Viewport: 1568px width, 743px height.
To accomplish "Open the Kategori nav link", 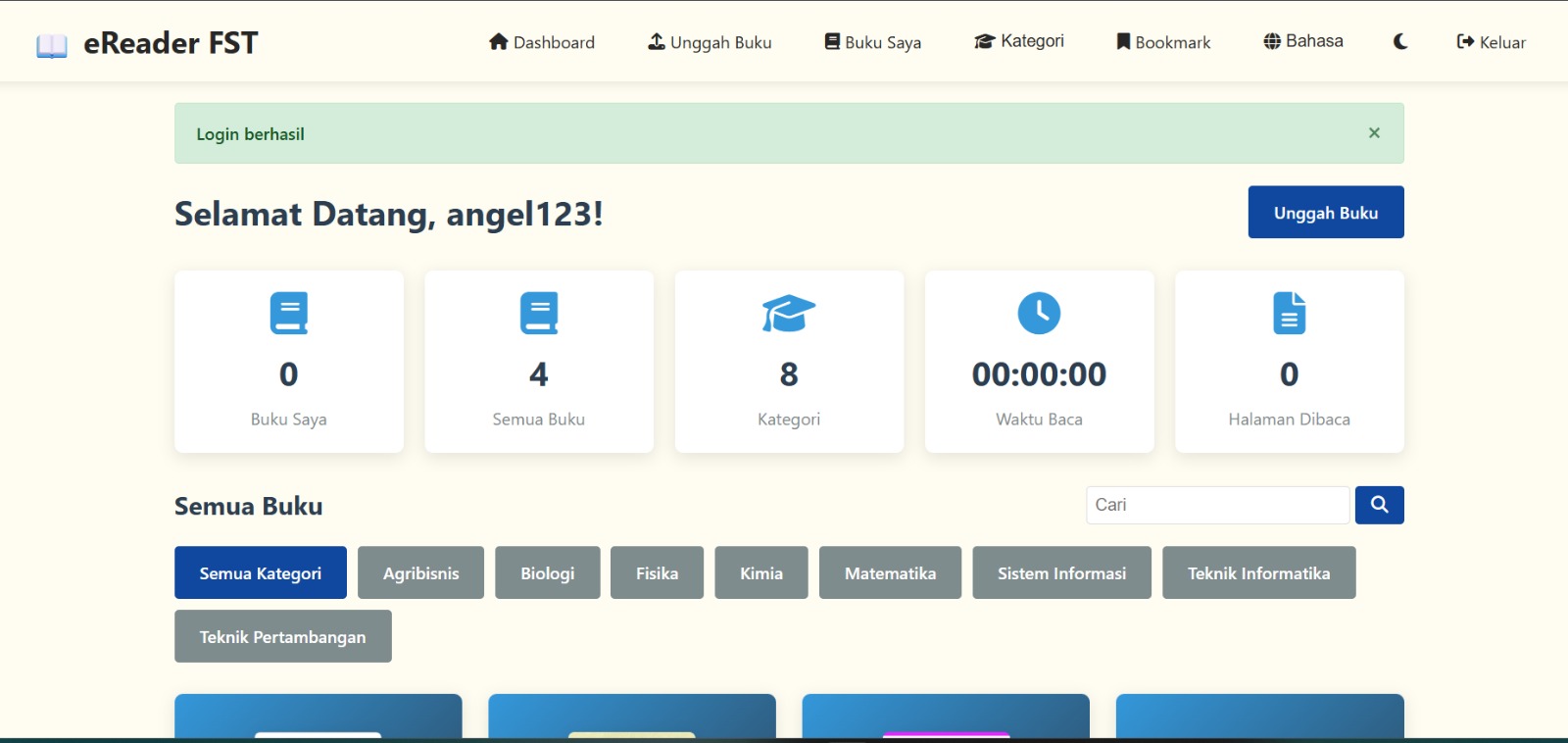I will point(1019,41).
